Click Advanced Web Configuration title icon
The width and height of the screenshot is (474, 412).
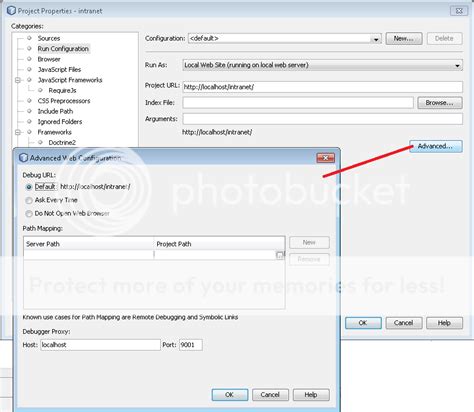(23, 158)
